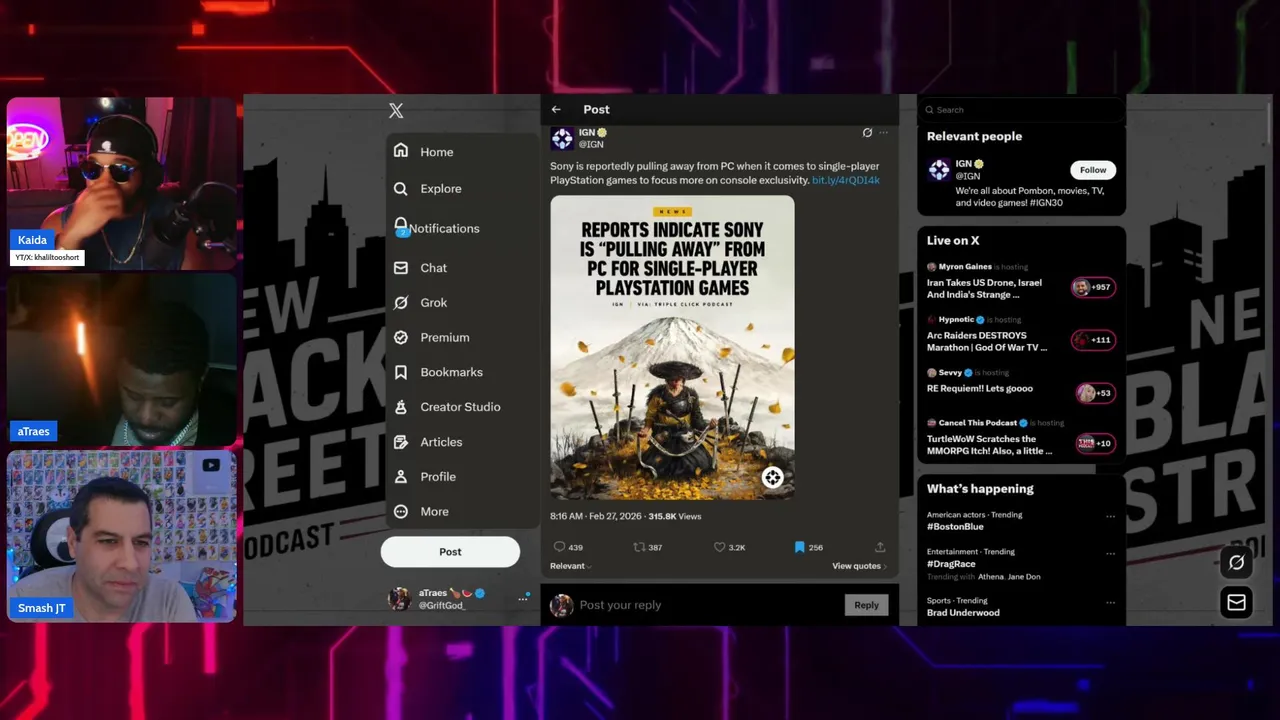This screenshot has width=1280, height=720.
Task: Click the +111 listeners badge
Action: point(1092,340)
